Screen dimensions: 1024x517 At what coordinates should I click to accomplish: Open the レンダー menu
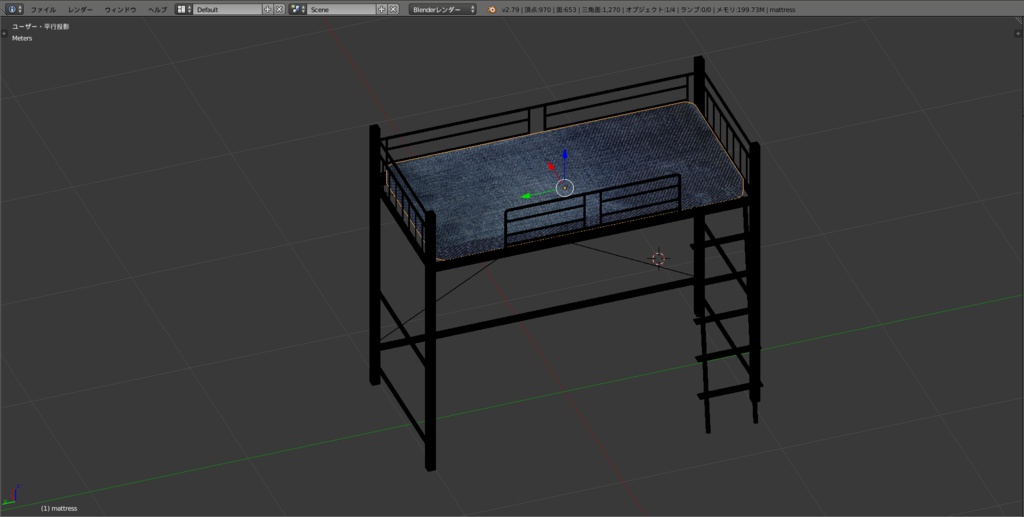80,10
